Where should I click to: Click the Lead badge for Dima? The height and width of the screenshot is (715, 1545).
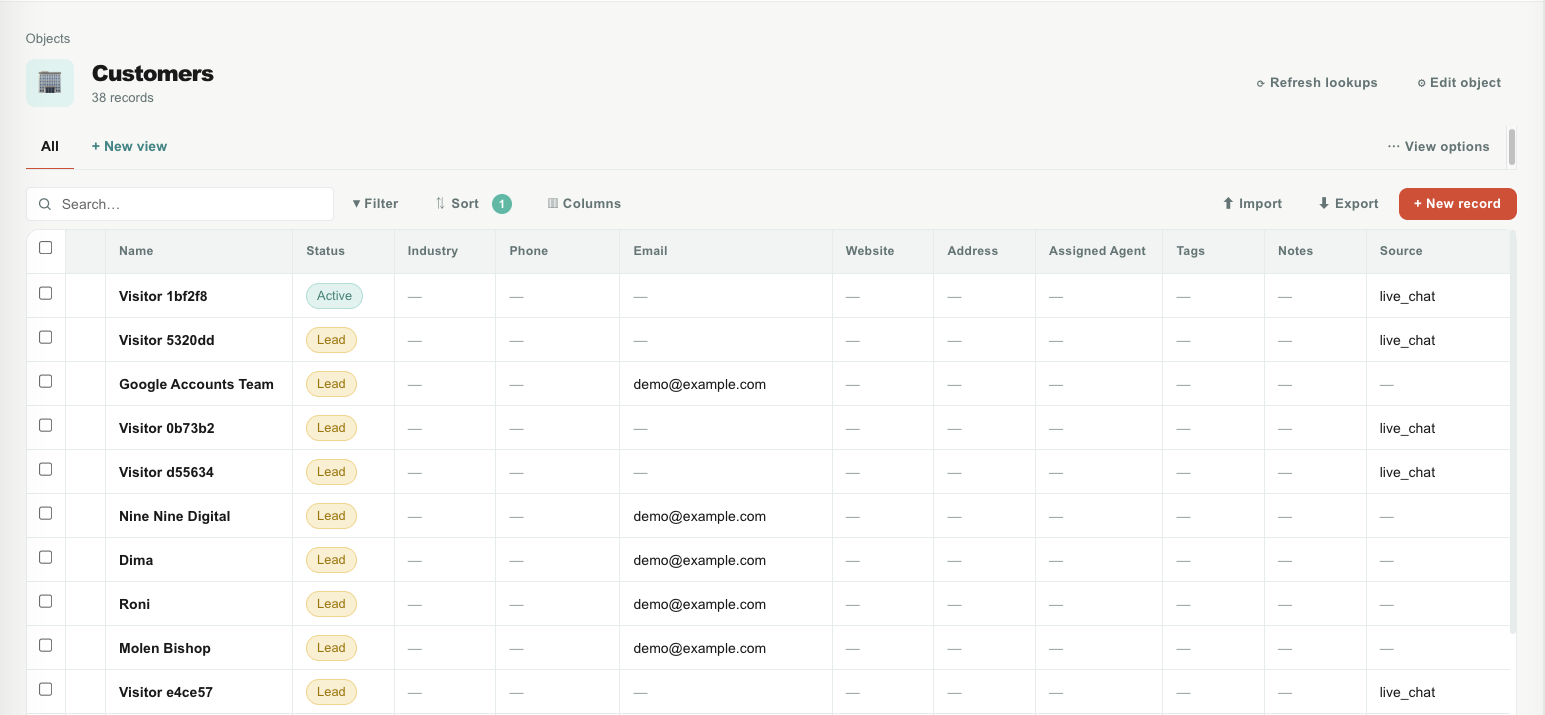pyautogui.click(x=331, y=560)
